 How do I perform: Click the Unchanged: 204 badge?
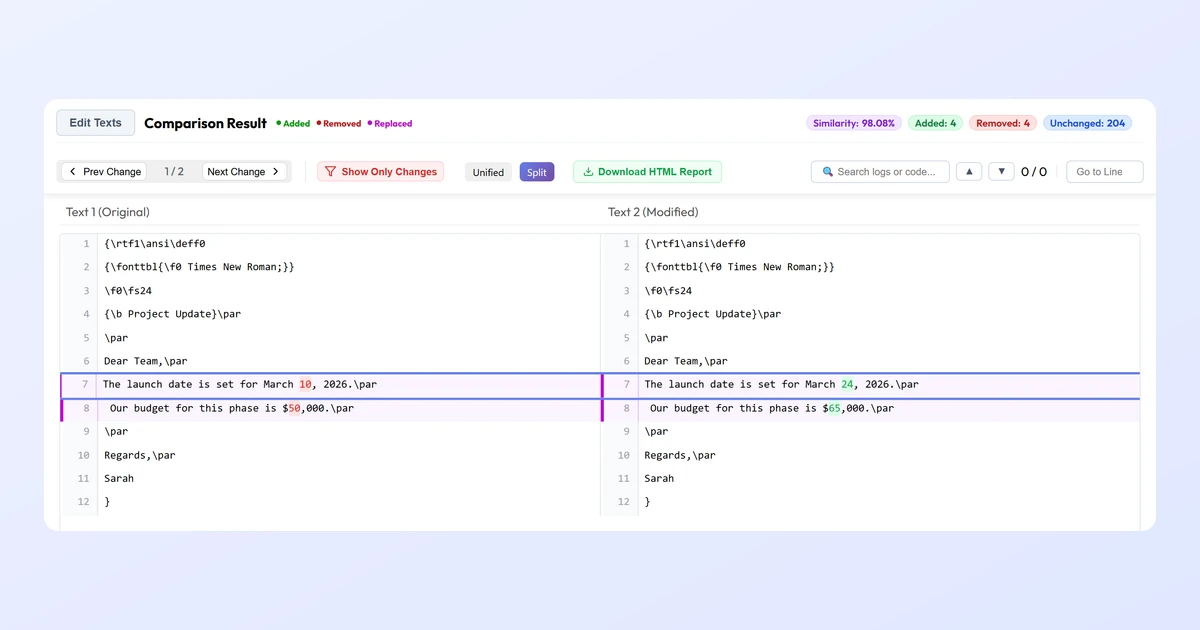[1087, 123]
